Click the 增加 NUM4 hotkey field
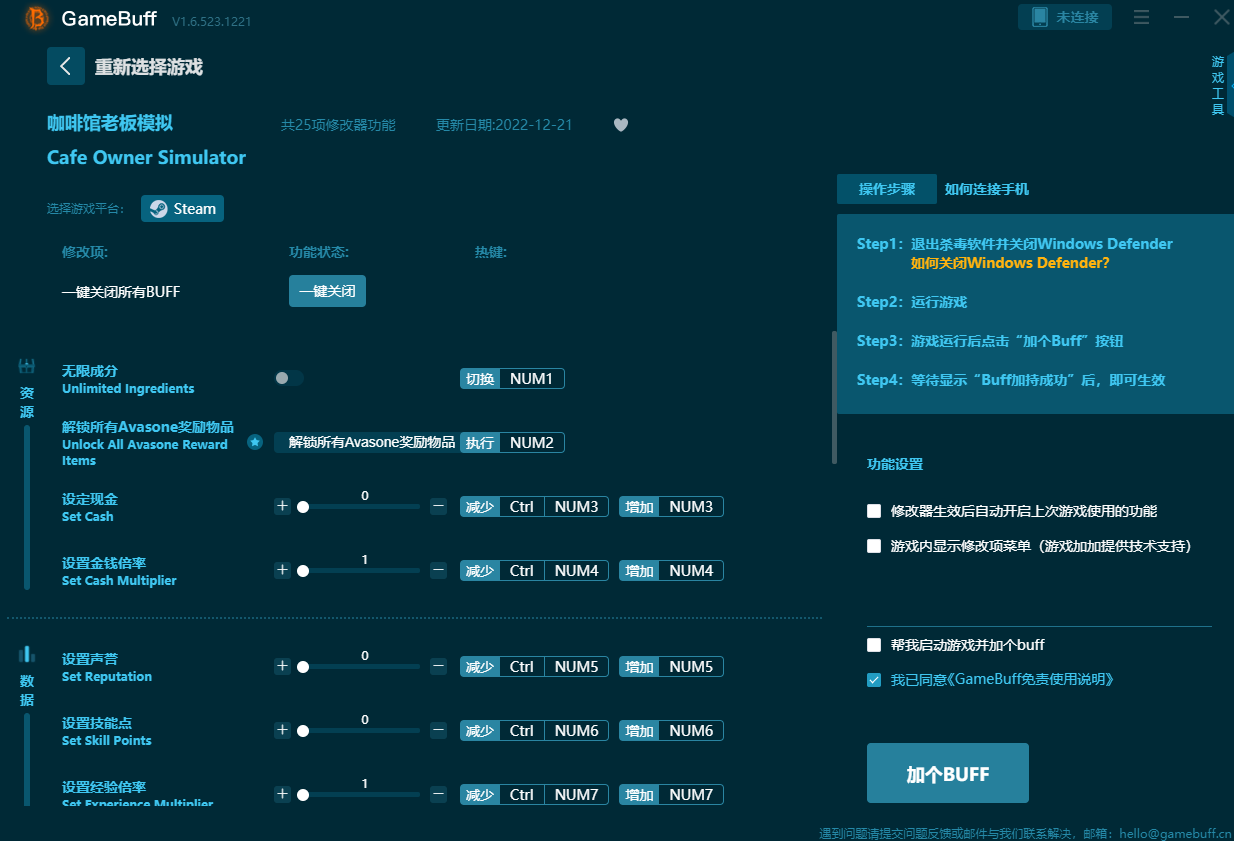The height and width of the screenshot is (841, 1234). click(x=671, y=571)
